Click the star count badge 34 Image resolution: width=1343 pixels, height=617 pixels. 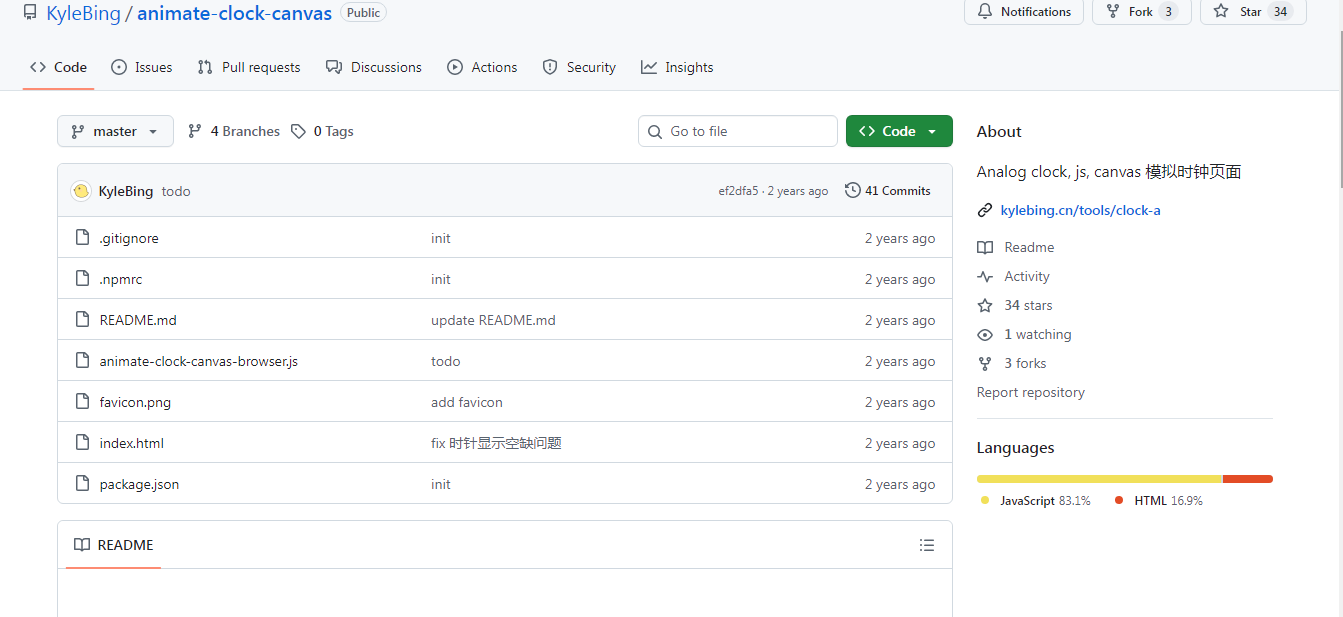[1280, 12]
